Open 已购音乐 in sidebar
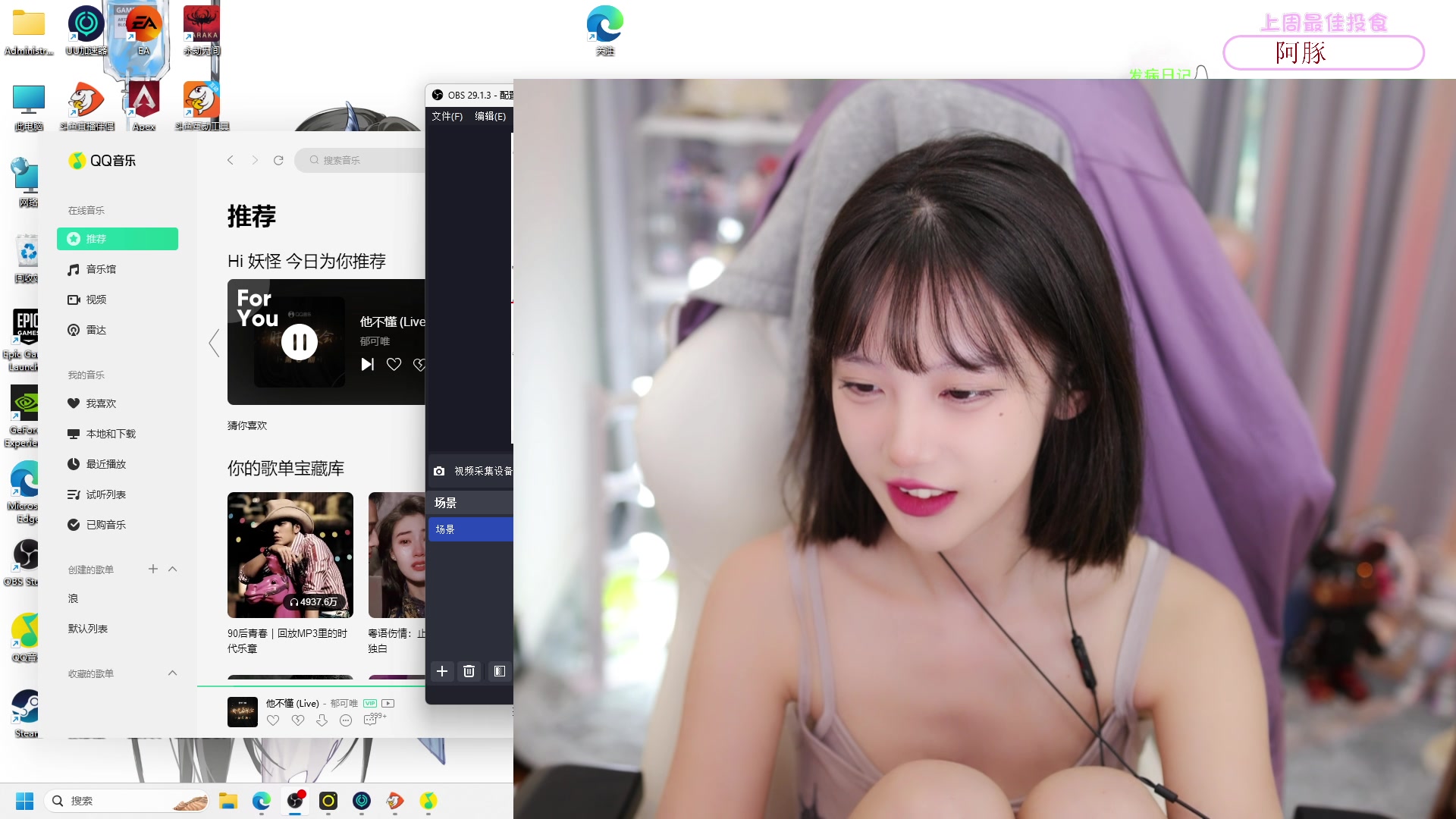 pyautogui.click(x=97, y=525)
